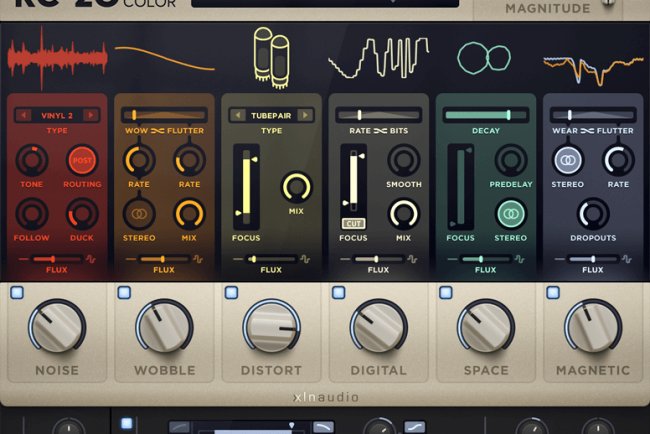Toggle the Stereo button in Magnetic module
650x434 pixels.
tap(568, 160)
